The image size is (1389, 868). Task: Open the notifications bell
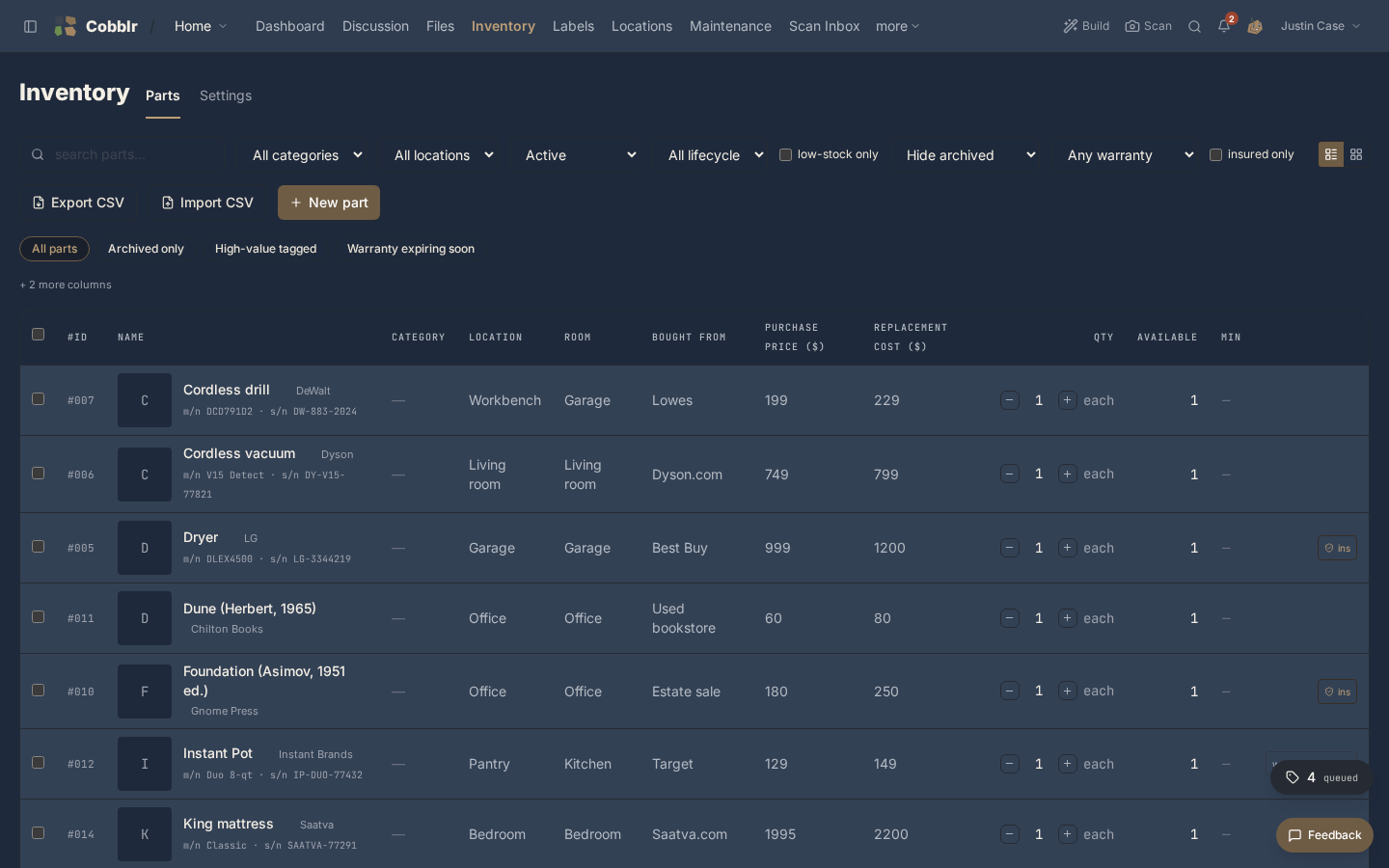1224,26
